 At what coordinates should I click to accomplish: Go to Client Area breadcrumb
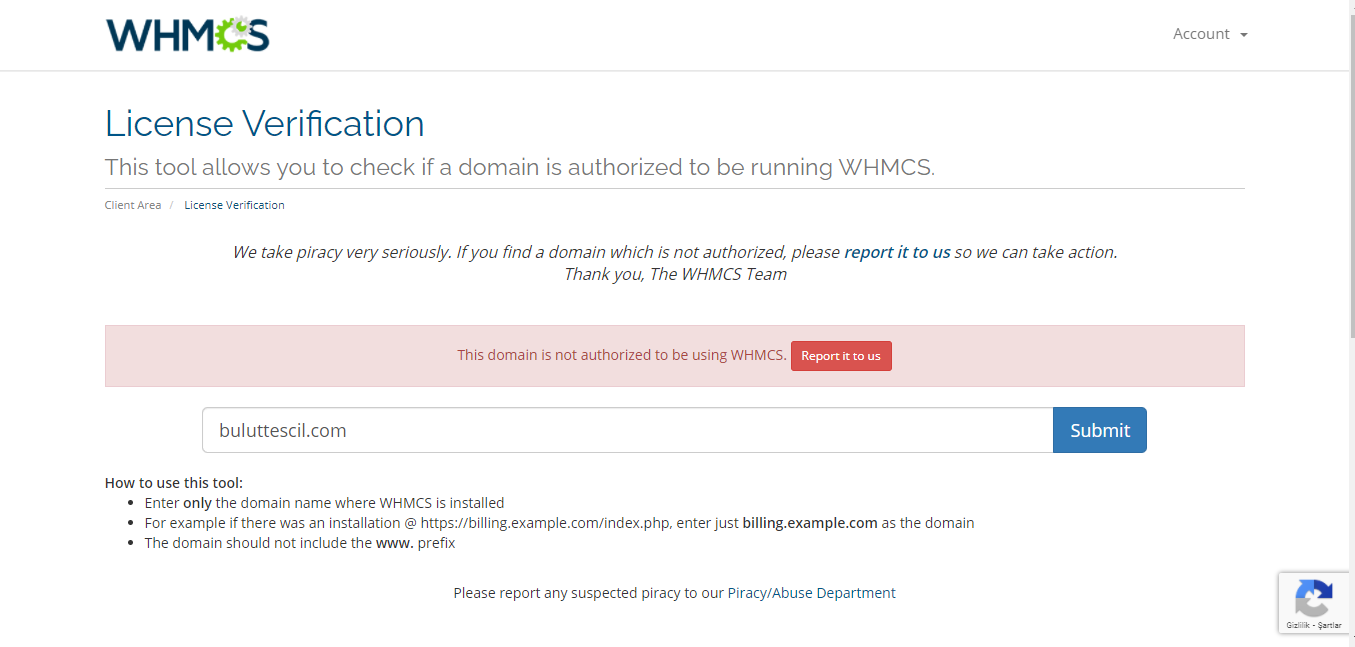pyautogui.click(x=133, y=205)
